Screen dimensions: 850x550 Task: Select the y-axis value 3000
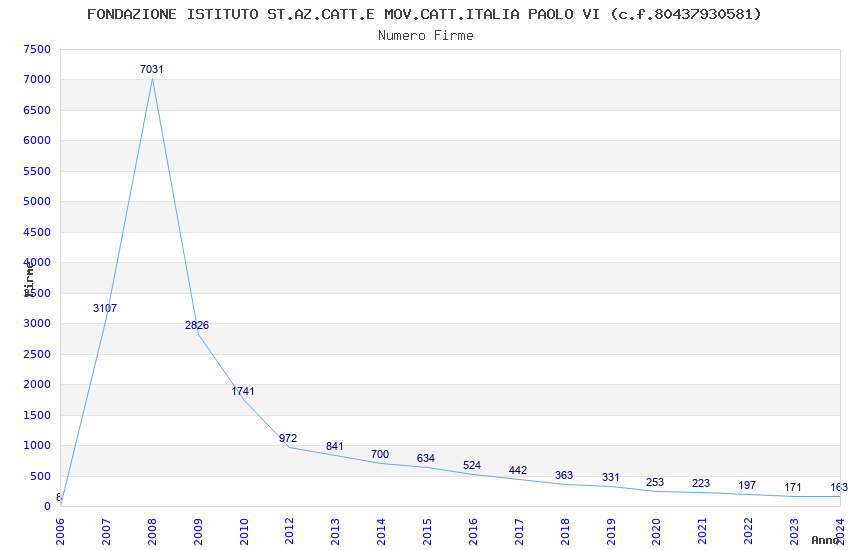coord(37,323)
